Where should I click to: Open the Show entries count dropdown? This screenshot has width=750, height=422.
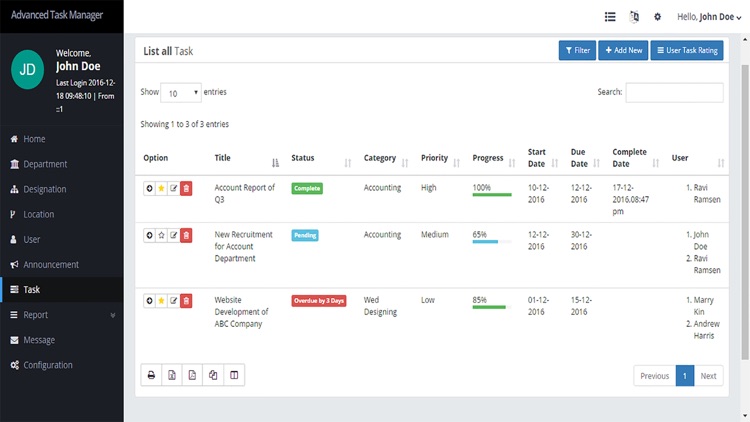coord(181,93)
